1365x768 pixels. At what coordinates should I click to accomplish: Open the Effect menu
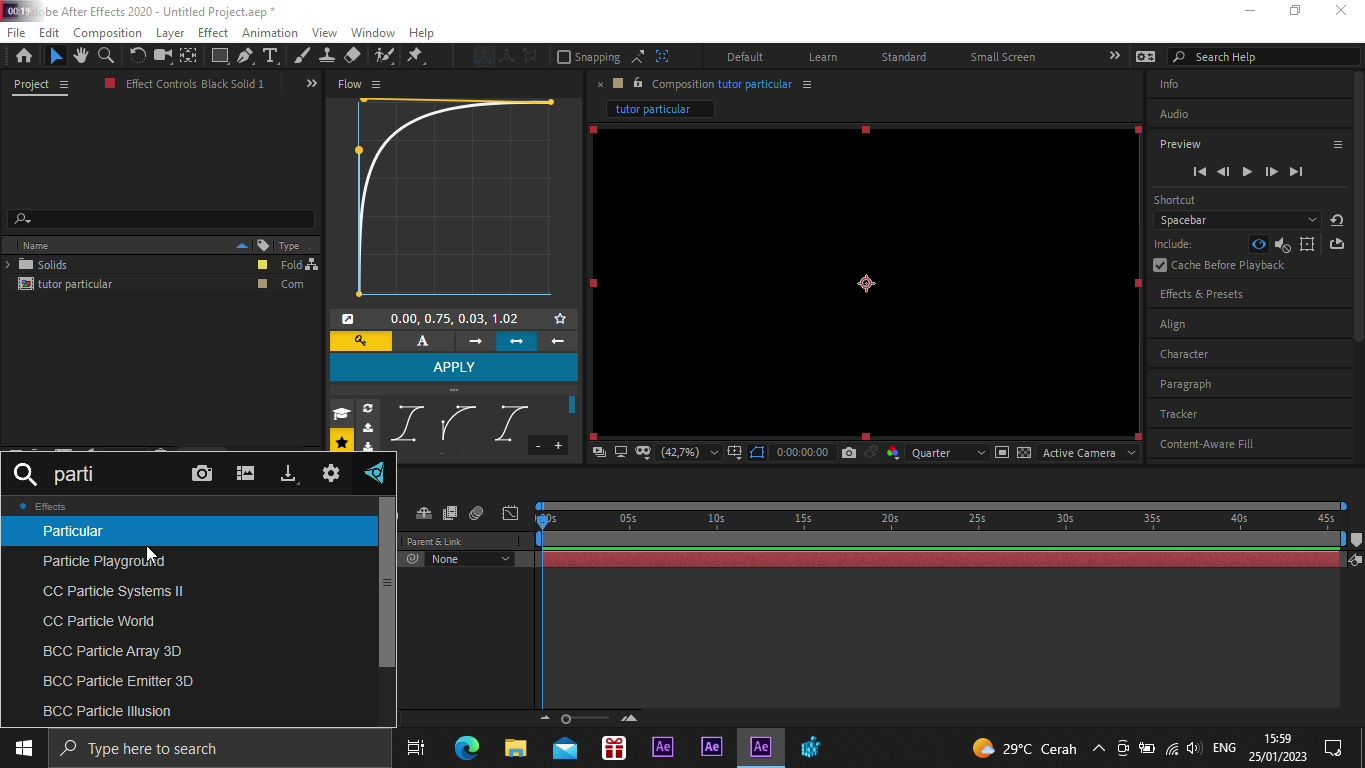click(x=213, y=32)
